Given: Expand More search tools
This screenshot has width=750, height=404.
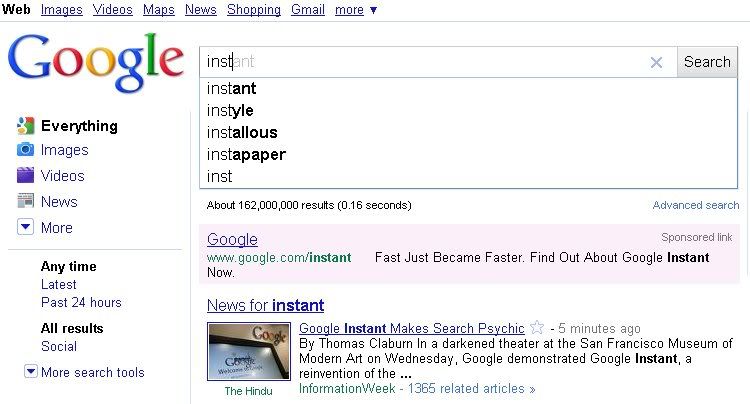Looking at the screenshot, I should coord(31,372).
